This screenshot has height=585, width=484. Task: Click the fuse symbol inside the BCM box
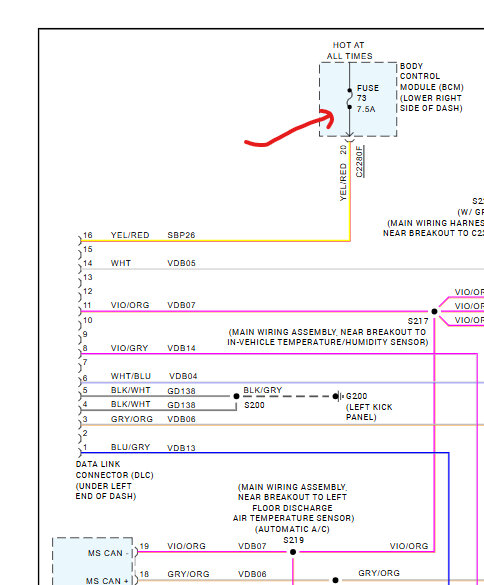(350, 98)
